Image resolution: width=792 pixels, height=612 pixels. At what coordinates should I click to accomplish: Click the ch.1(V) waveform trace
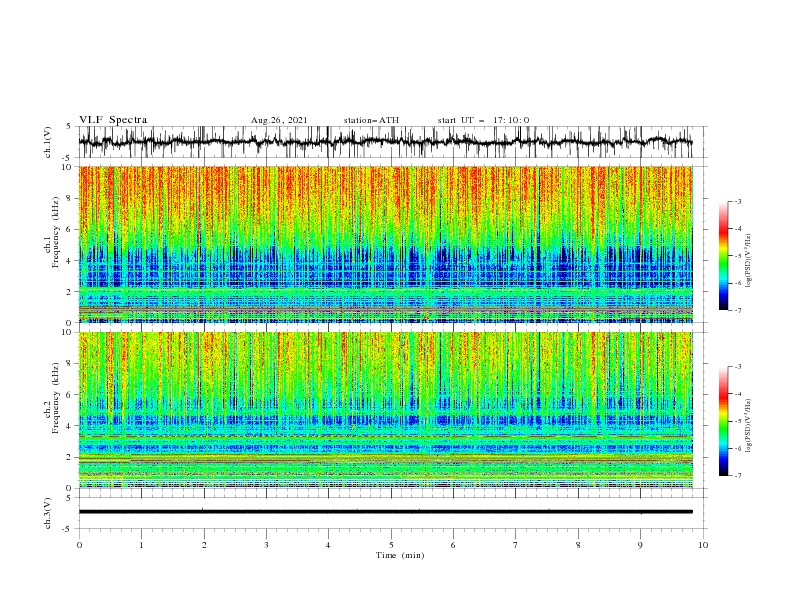pyautogui.click(x=385, y=142)
